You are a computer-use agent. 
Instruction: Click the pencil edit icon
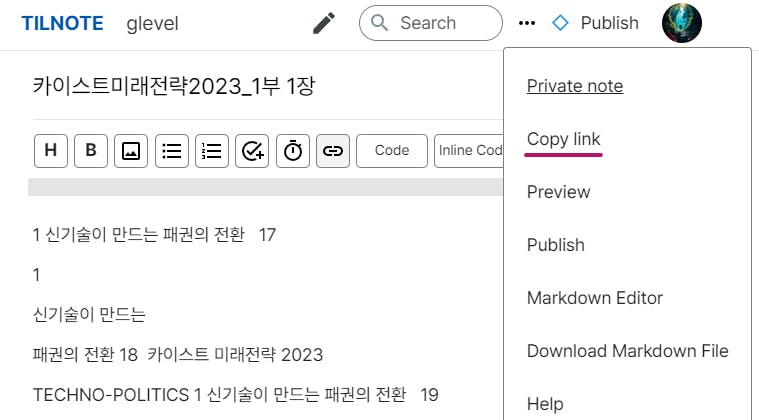(323, 23)
